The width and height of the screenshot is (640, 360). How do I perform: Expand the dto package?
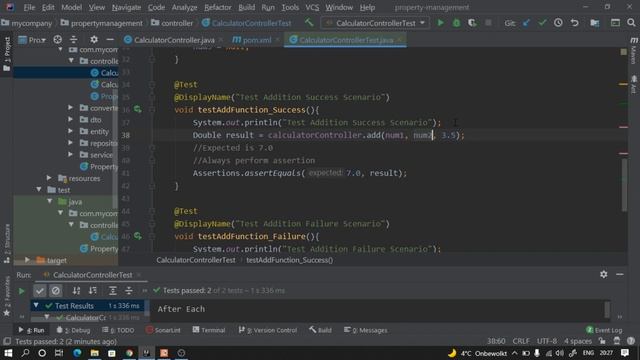[71, 119]
